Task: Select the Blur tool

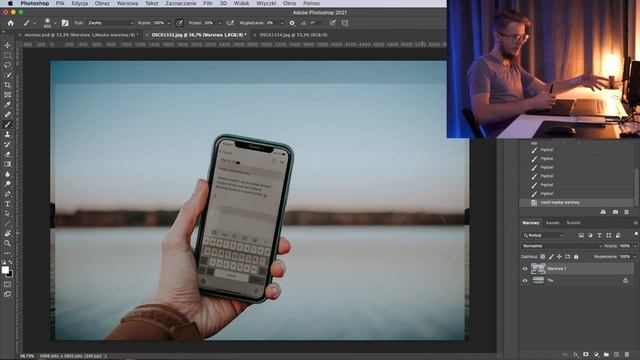Action: tap(7, 174)
